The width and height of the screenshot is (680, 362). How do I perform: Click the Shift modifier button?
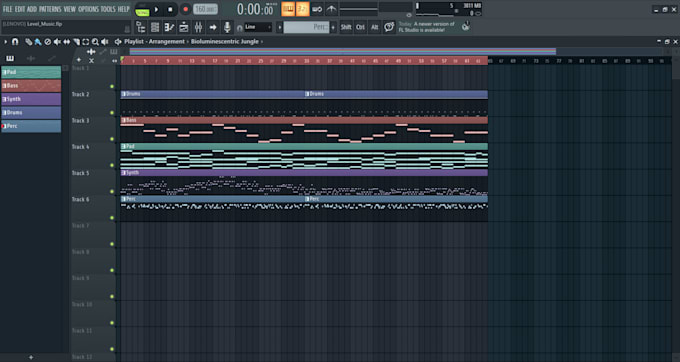click(x=346, y=27)
